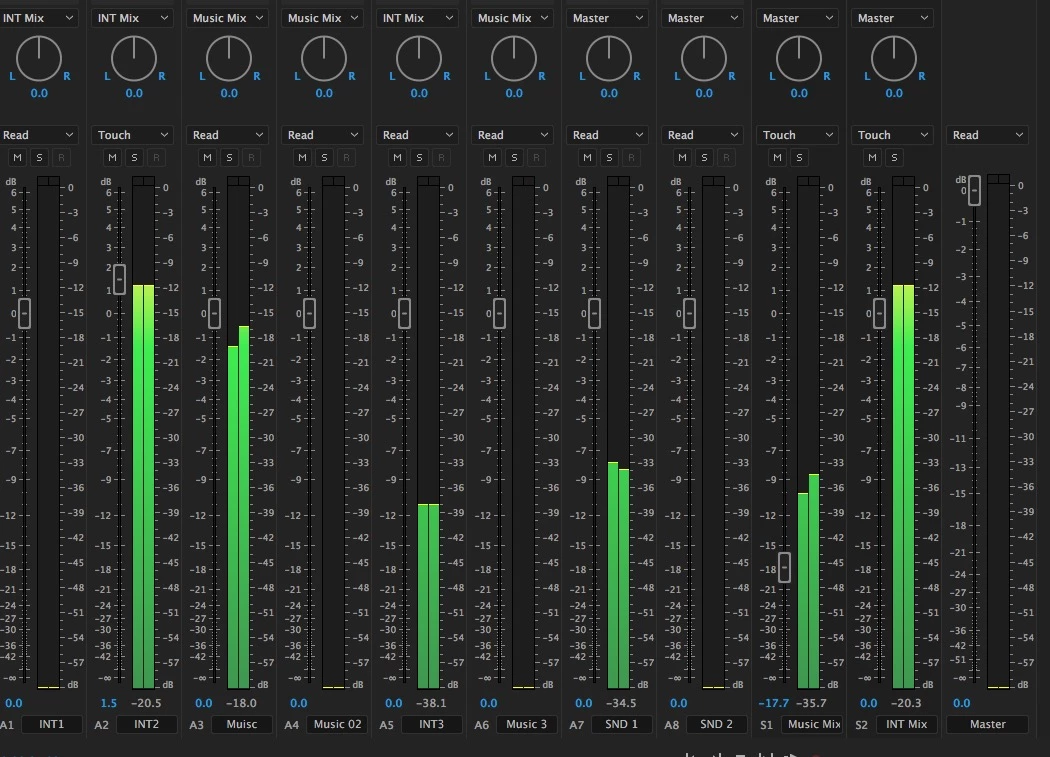Mute submix S1 Music Mix

click(x=778, y=157)
